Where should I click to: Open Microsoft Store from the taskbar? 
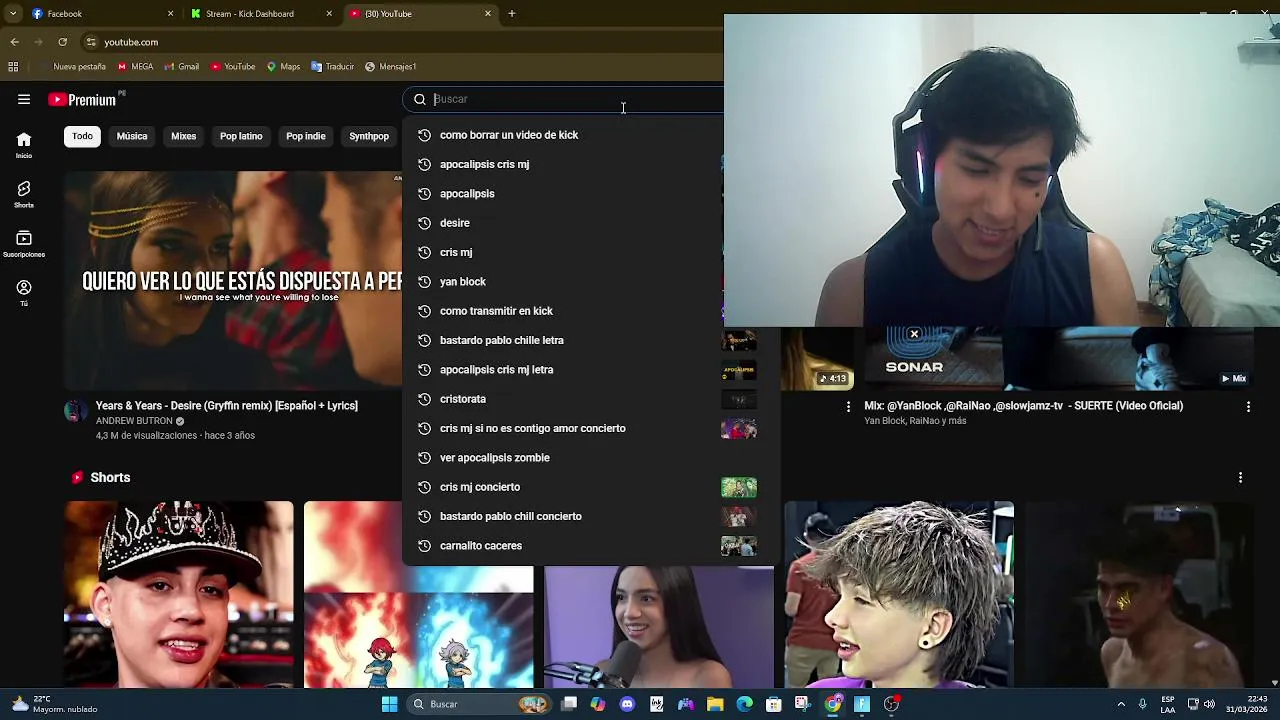(x=774, y=704)
